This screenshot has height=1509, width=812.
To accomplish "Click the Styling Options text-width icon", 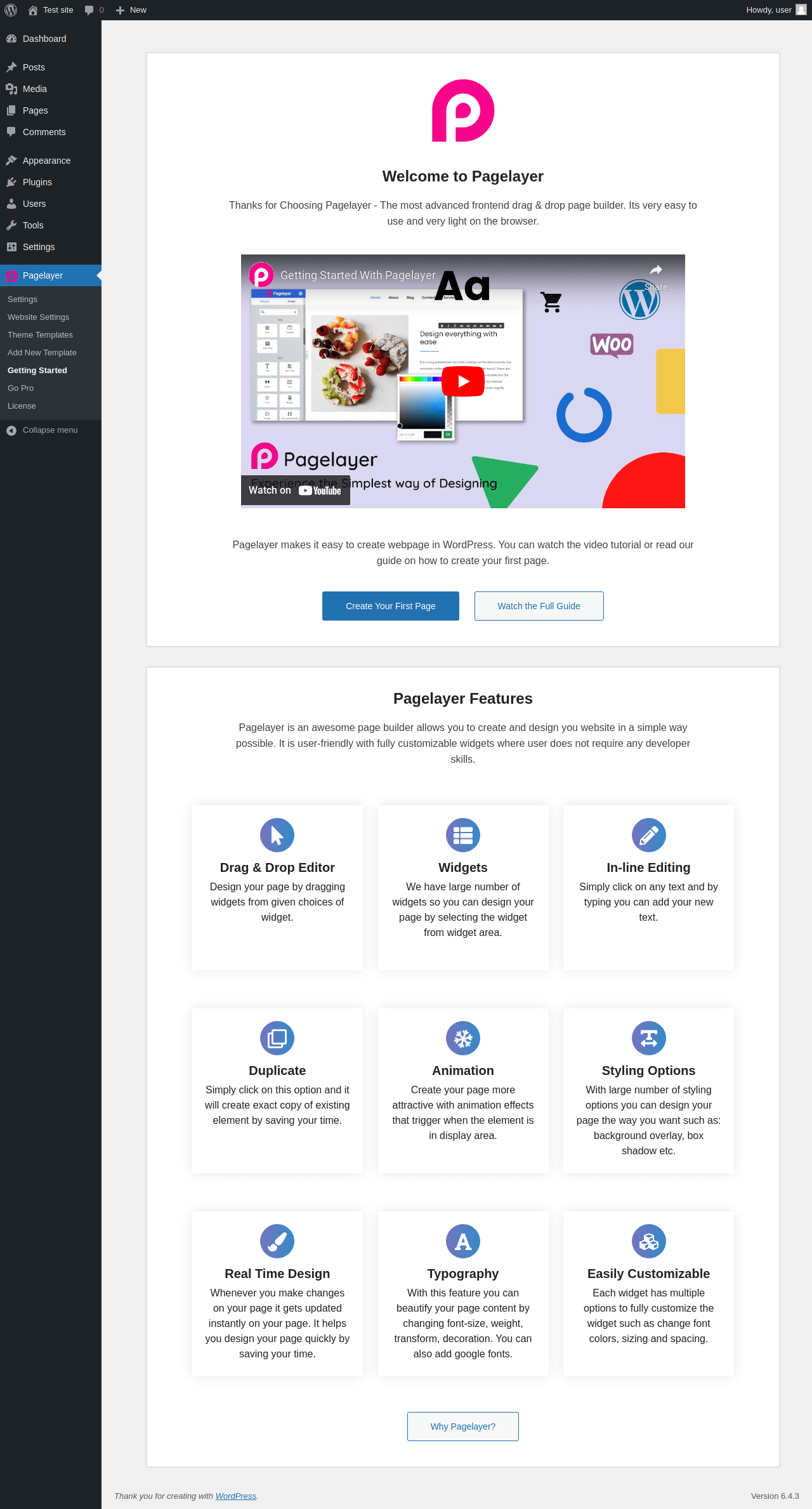I will 649,1038.
